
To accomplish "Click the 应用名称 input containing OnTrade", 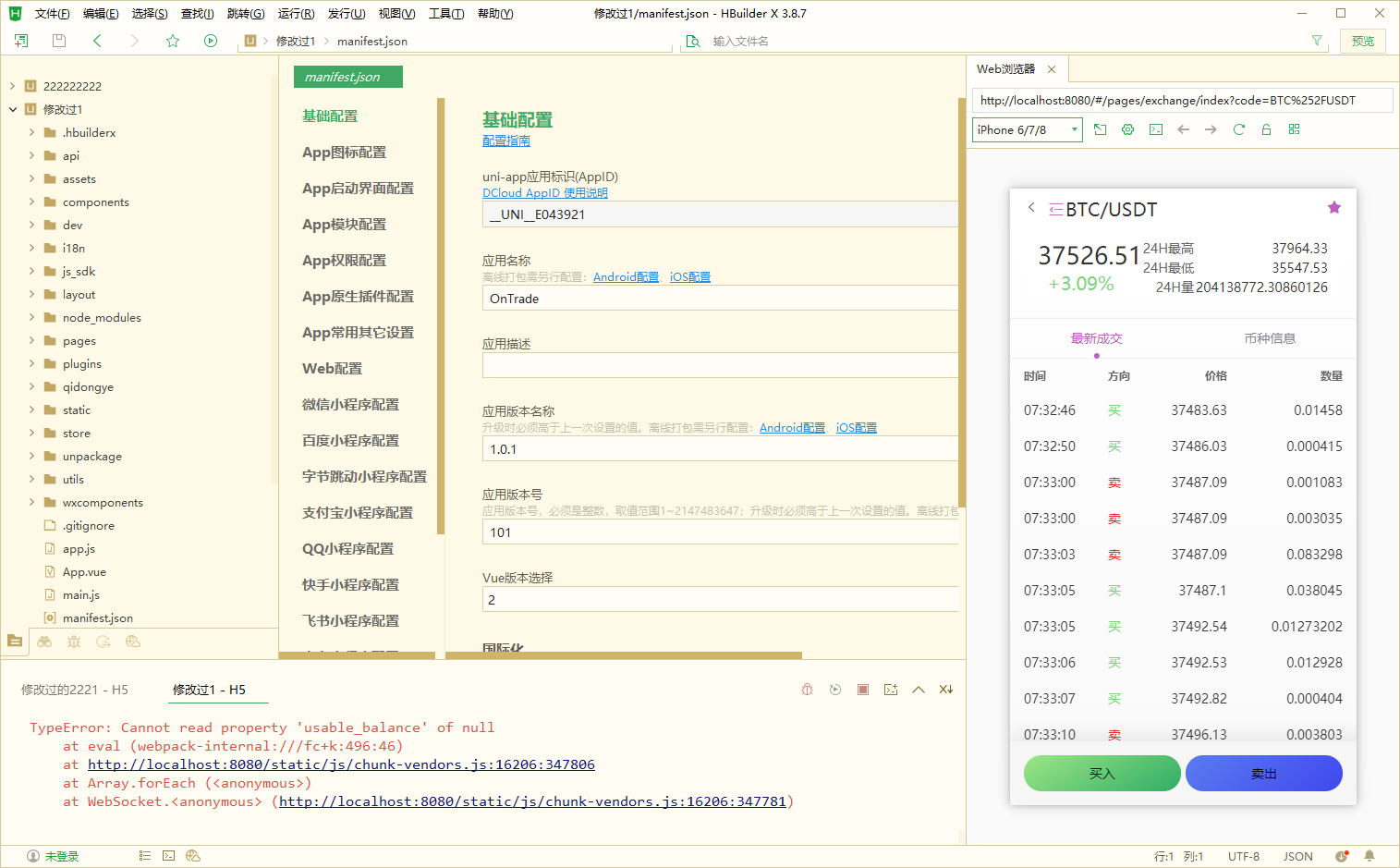I will [x=720, y=299].
